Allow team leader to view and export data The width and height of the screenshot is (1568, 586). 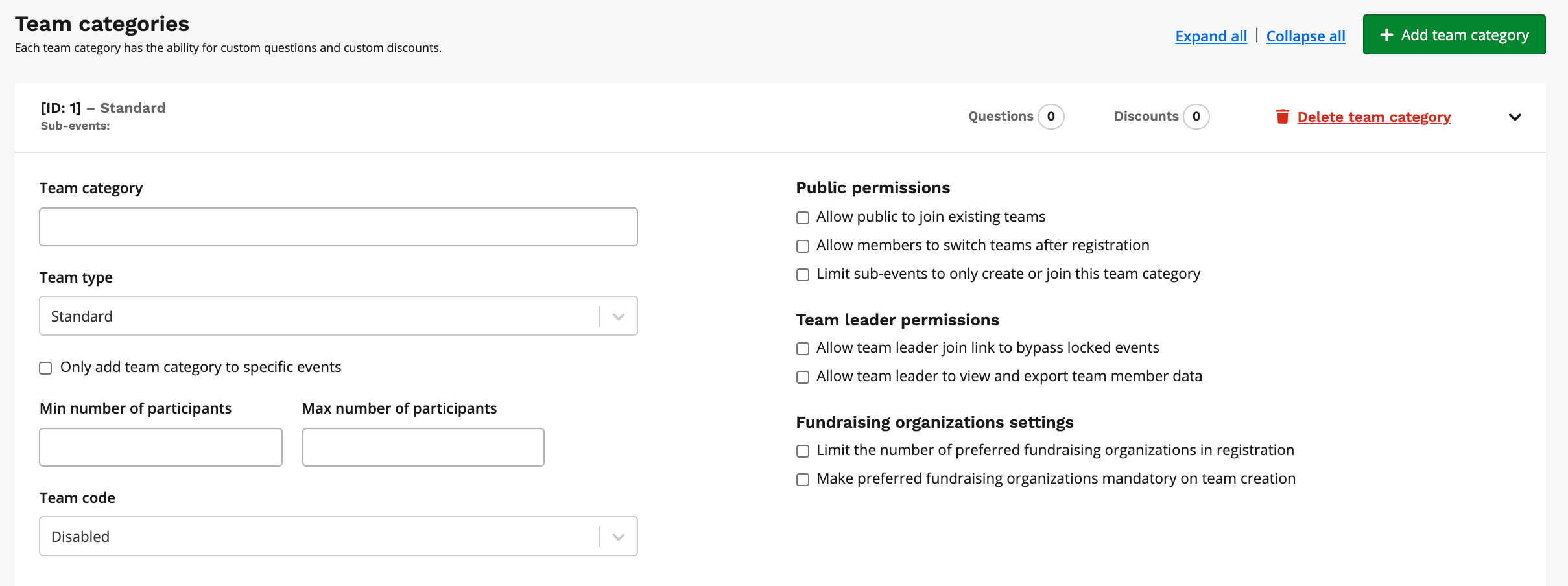point(803,377)
